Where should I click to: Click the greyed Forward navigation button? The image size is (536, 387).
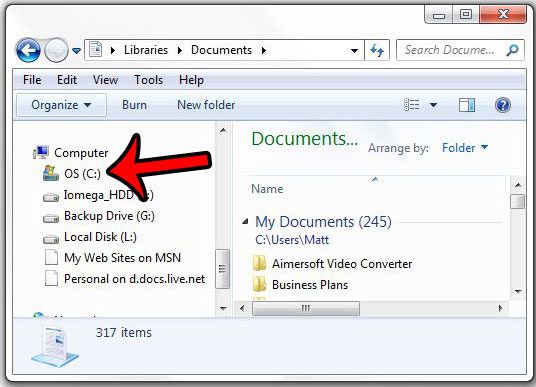[56, 50]
